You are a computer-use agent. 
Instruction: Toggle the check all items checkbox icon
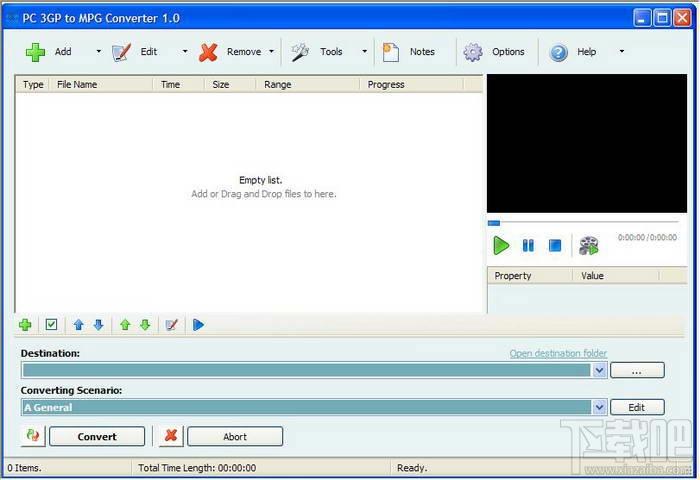pos(51,325)
